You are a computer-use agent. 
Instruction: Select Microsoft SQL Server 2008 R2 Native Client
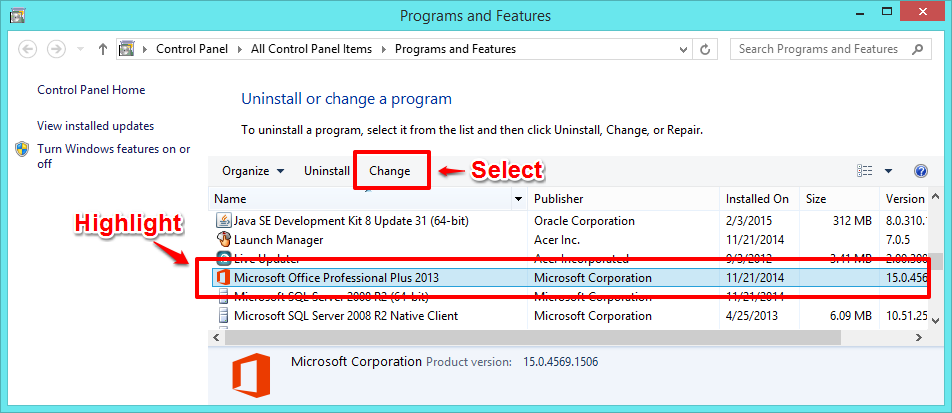(x=346, y=316)
